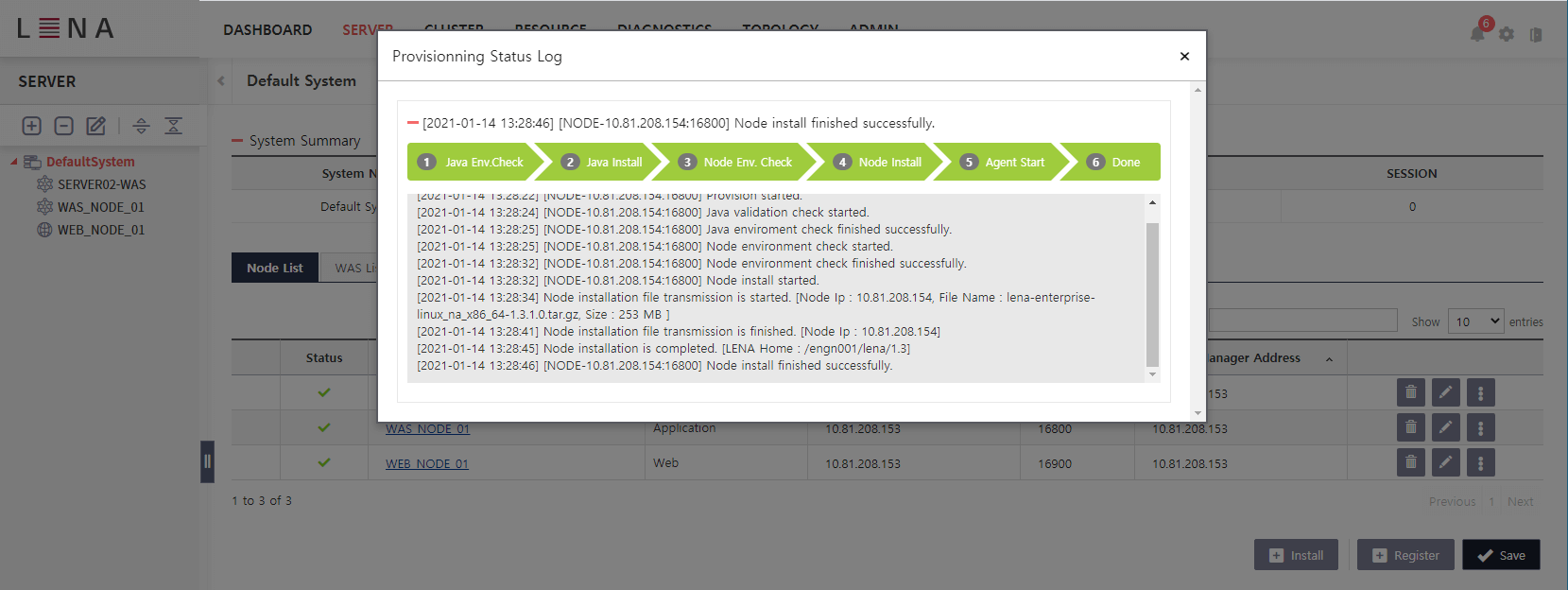Open more options for the first node row
The height and width of the screenshot is (590, 1568).
coord(1480,392)
